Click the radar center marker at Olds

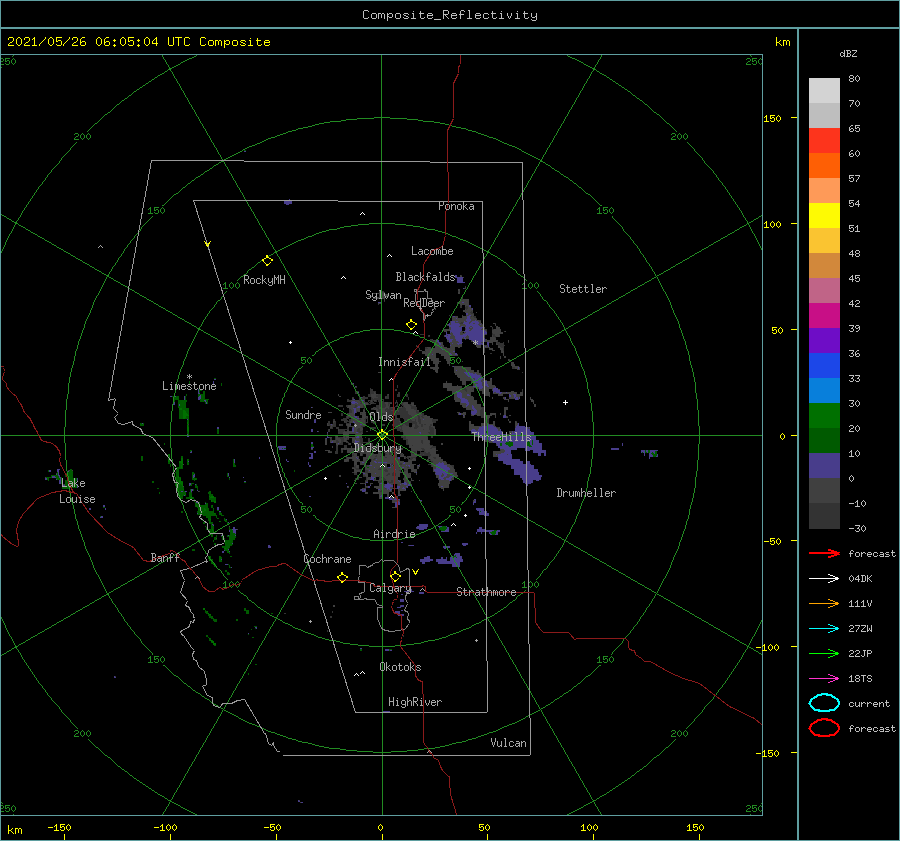tap(382, 435)
